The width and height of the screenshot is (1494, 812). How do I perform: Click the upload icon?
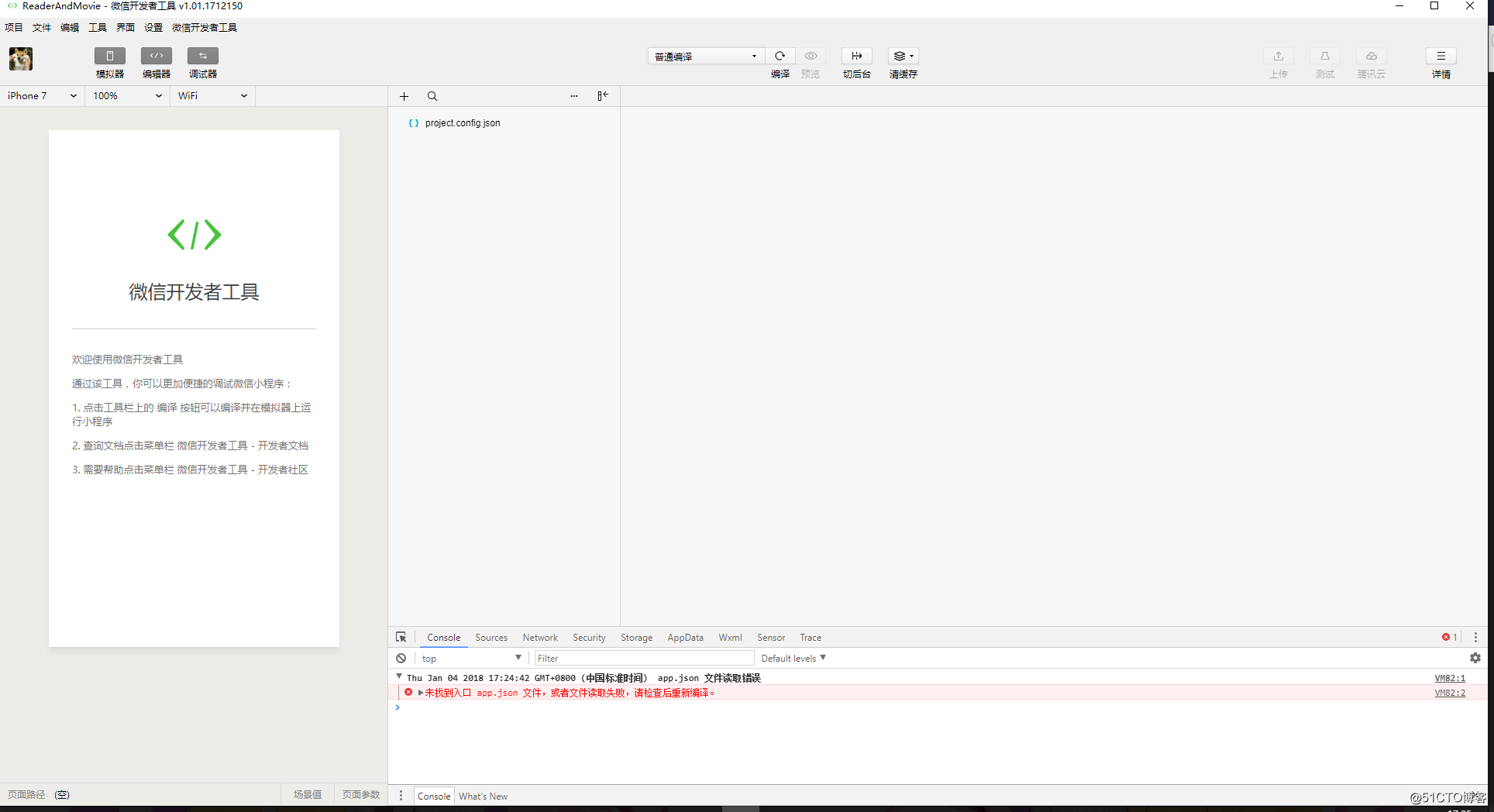(x=1279, y=56)
